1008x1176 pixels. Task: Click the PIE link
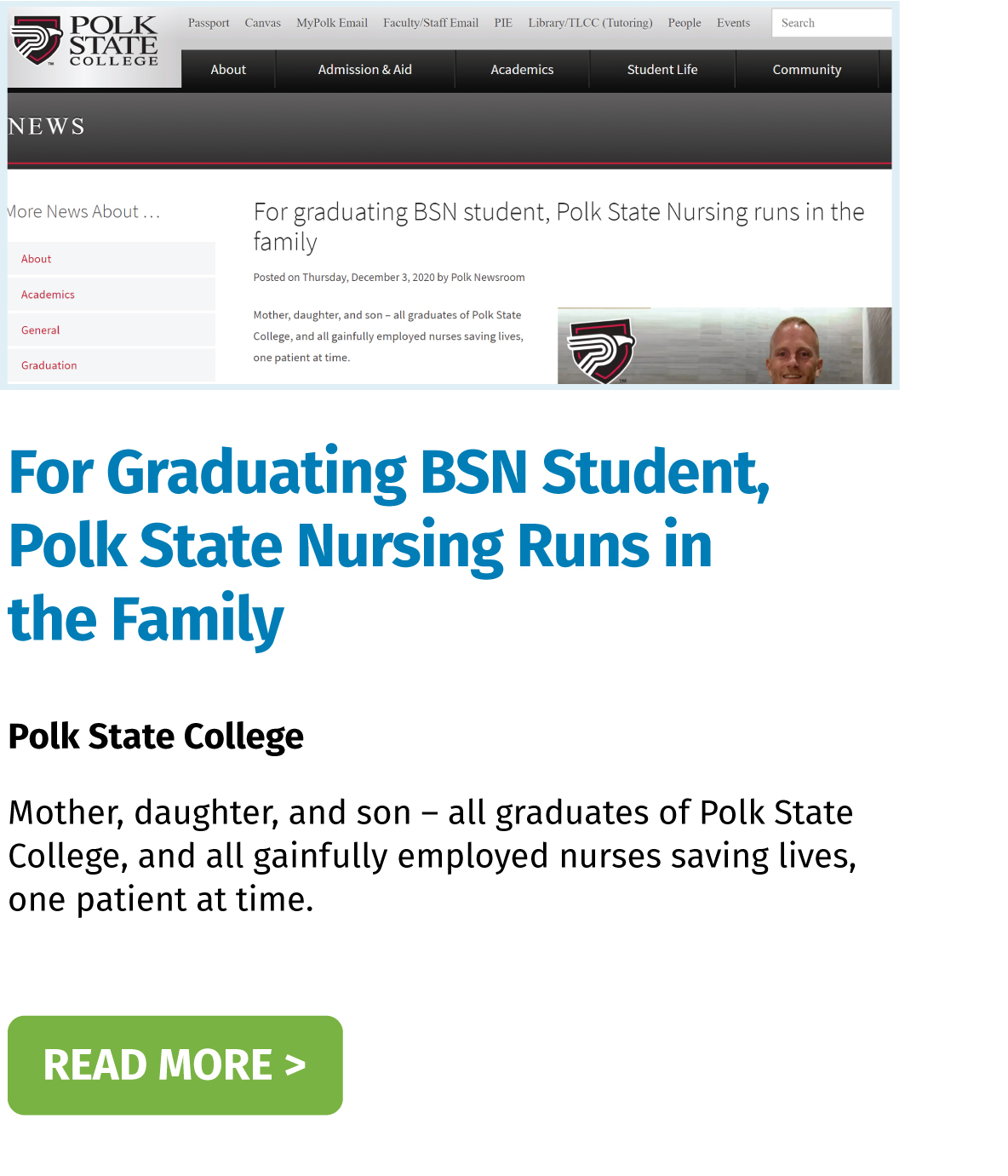point(503,23)
